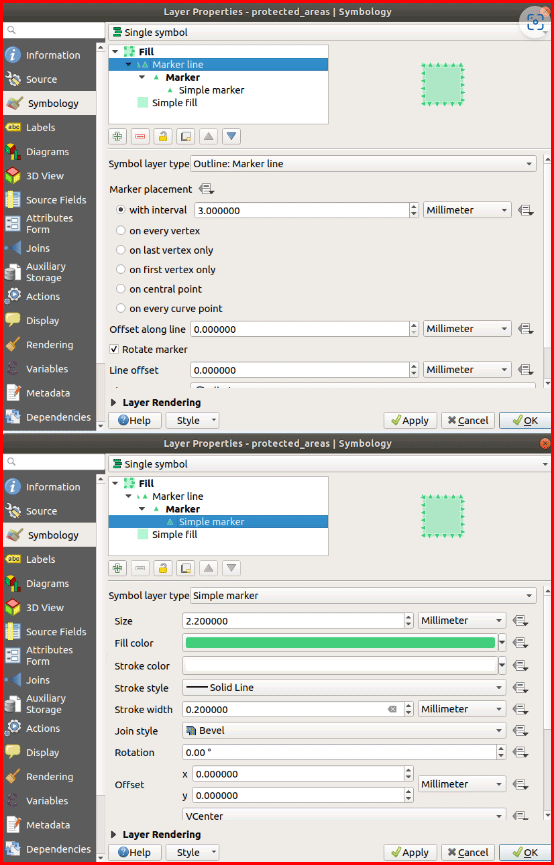This screenshot has width=554, height=865.
Task: Click Apply button in upper dialog
Action: [x=410, y=420]
